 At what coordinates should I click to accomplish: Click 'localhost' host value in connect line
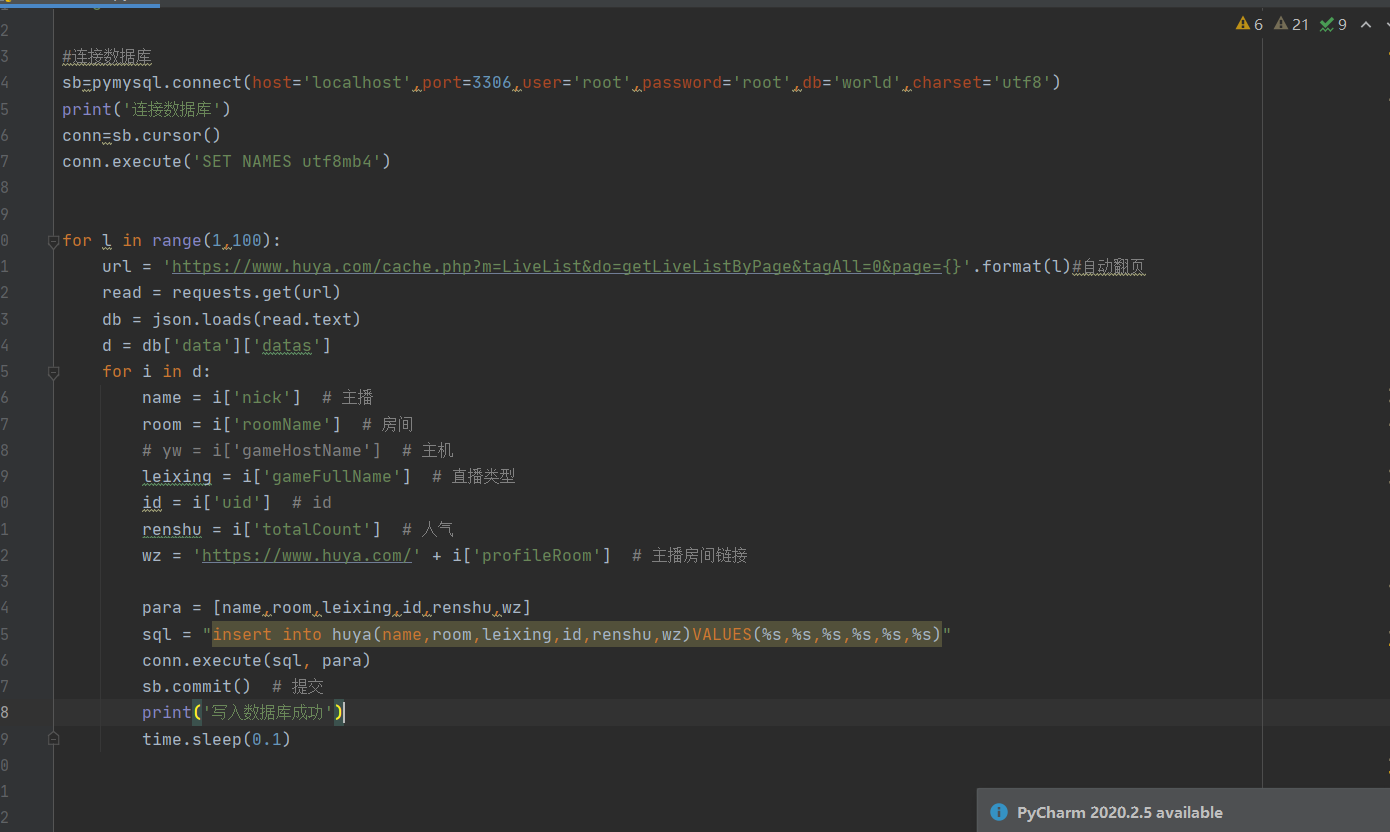(357, 82)
